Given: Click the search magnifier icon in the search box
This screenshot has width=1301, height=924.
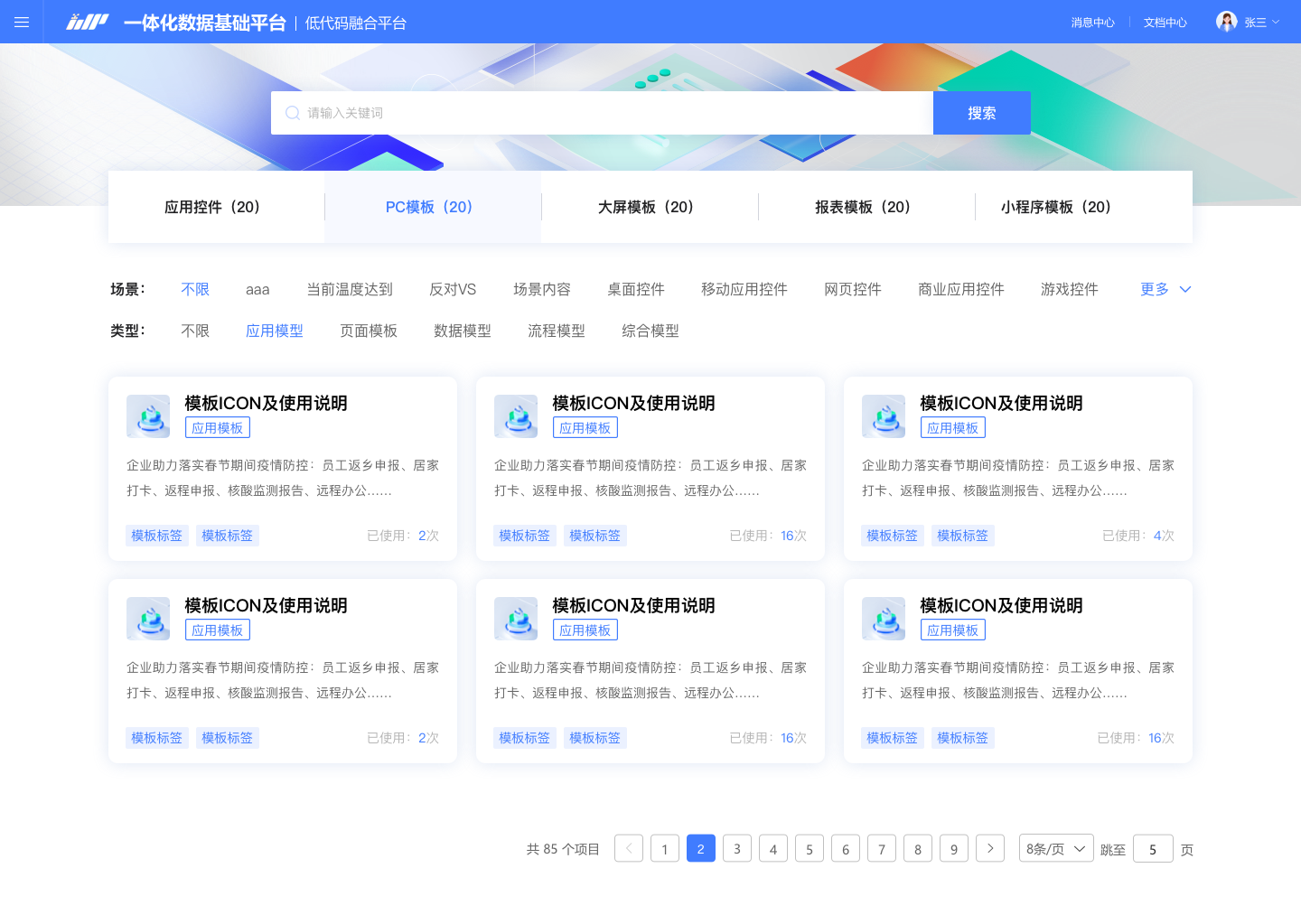Looking at the screenshot, I should pyautogui.click(x=292, y=112).
